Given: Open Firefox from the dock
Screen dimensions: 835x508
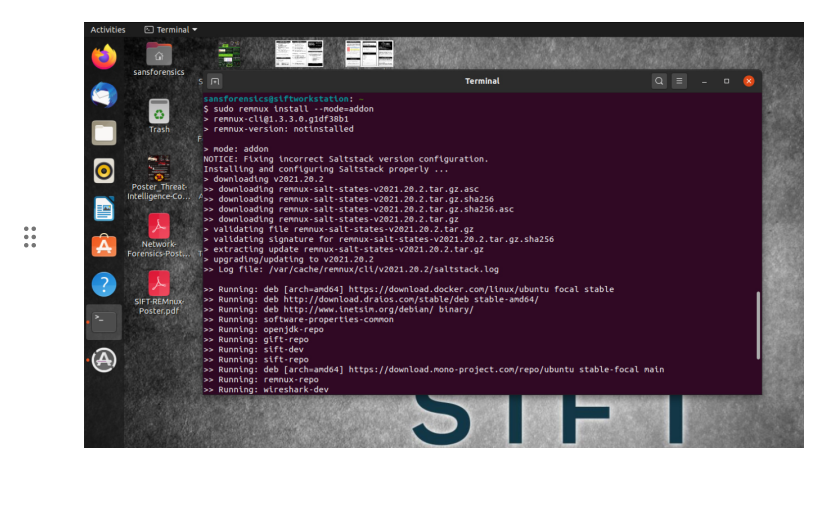Looking at the screenshot, I should coord(104,57).
